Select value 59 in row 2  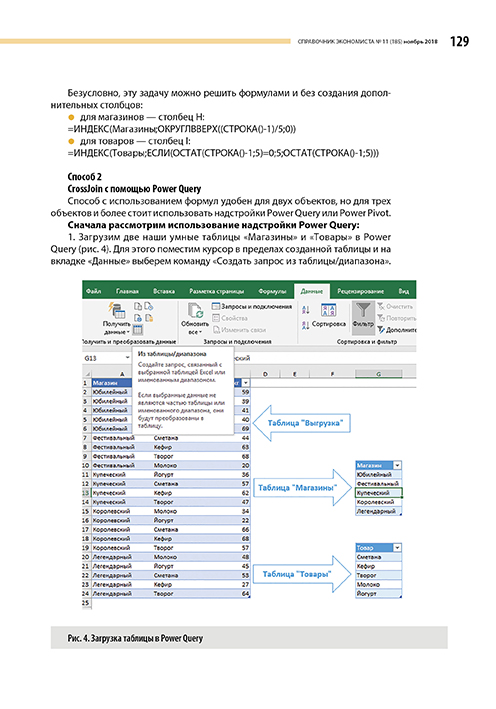(x=243, y=392)
